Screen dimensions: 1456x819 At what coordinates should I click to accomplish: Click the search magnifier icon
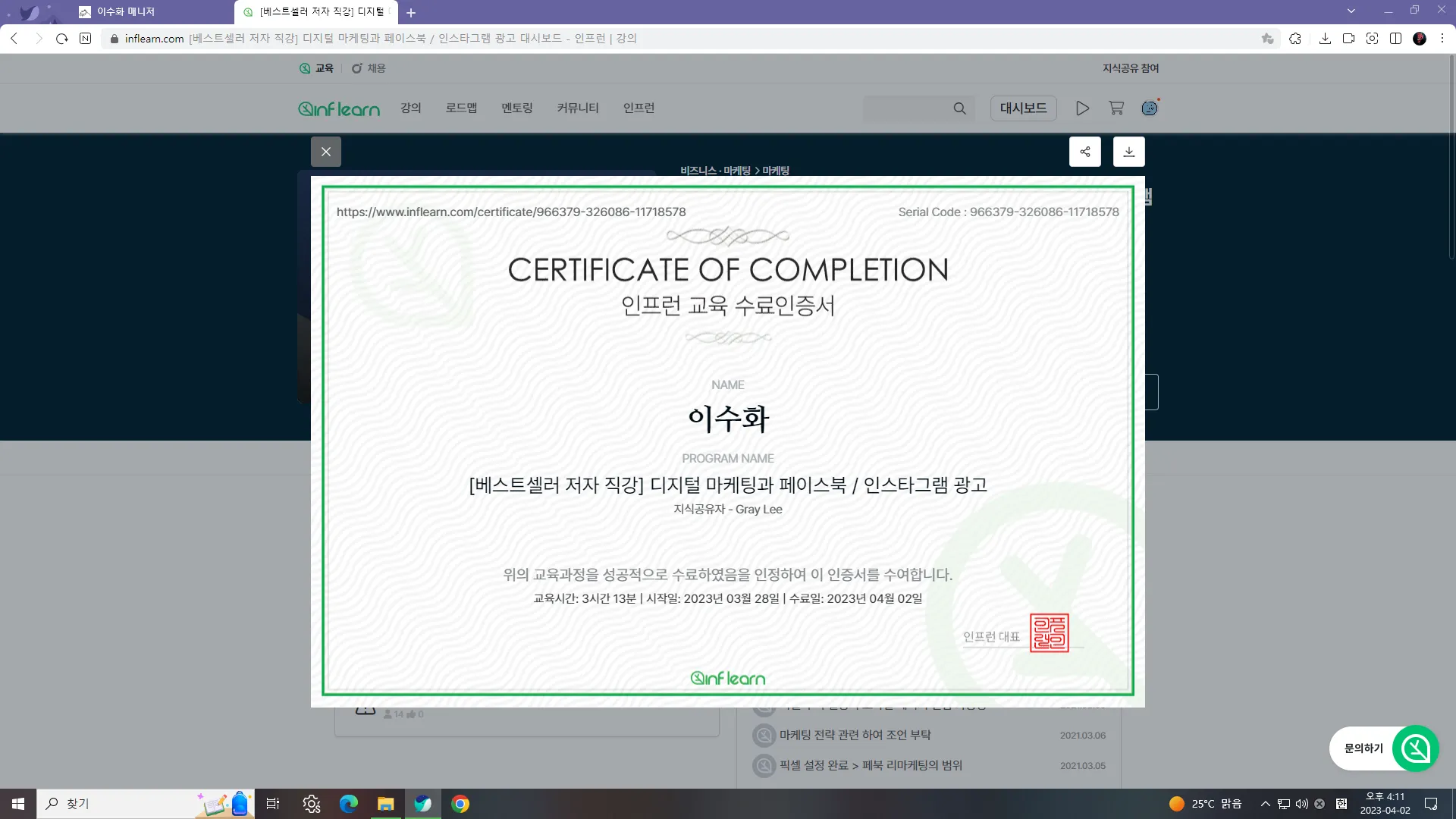[959, 108]
